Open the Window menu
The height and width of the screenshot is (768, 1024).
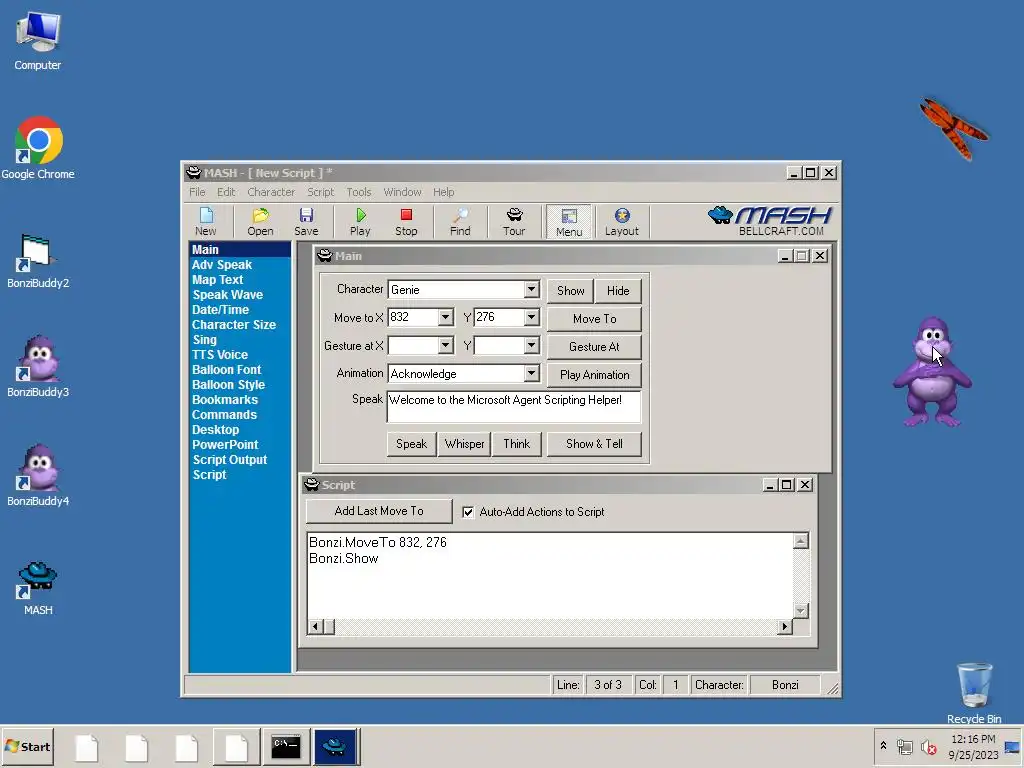(402, 192)
